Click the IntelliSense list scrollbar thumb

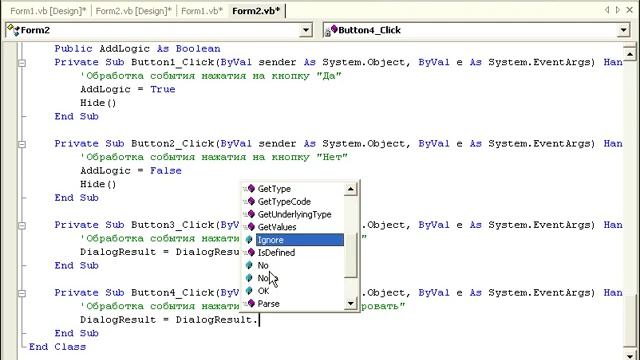(351, 256)
